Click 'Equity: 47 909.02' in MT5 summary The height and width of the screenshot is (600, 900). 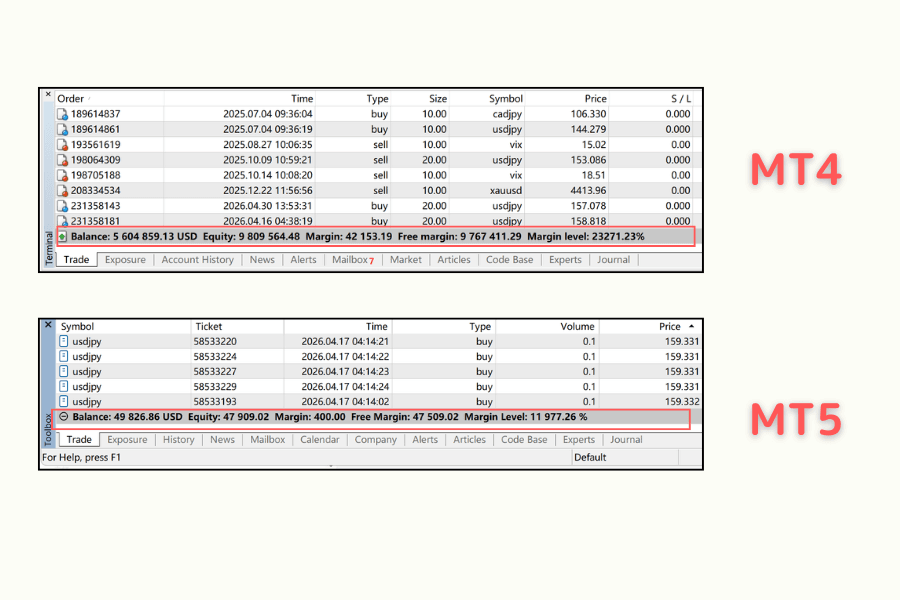pos(228,417)
